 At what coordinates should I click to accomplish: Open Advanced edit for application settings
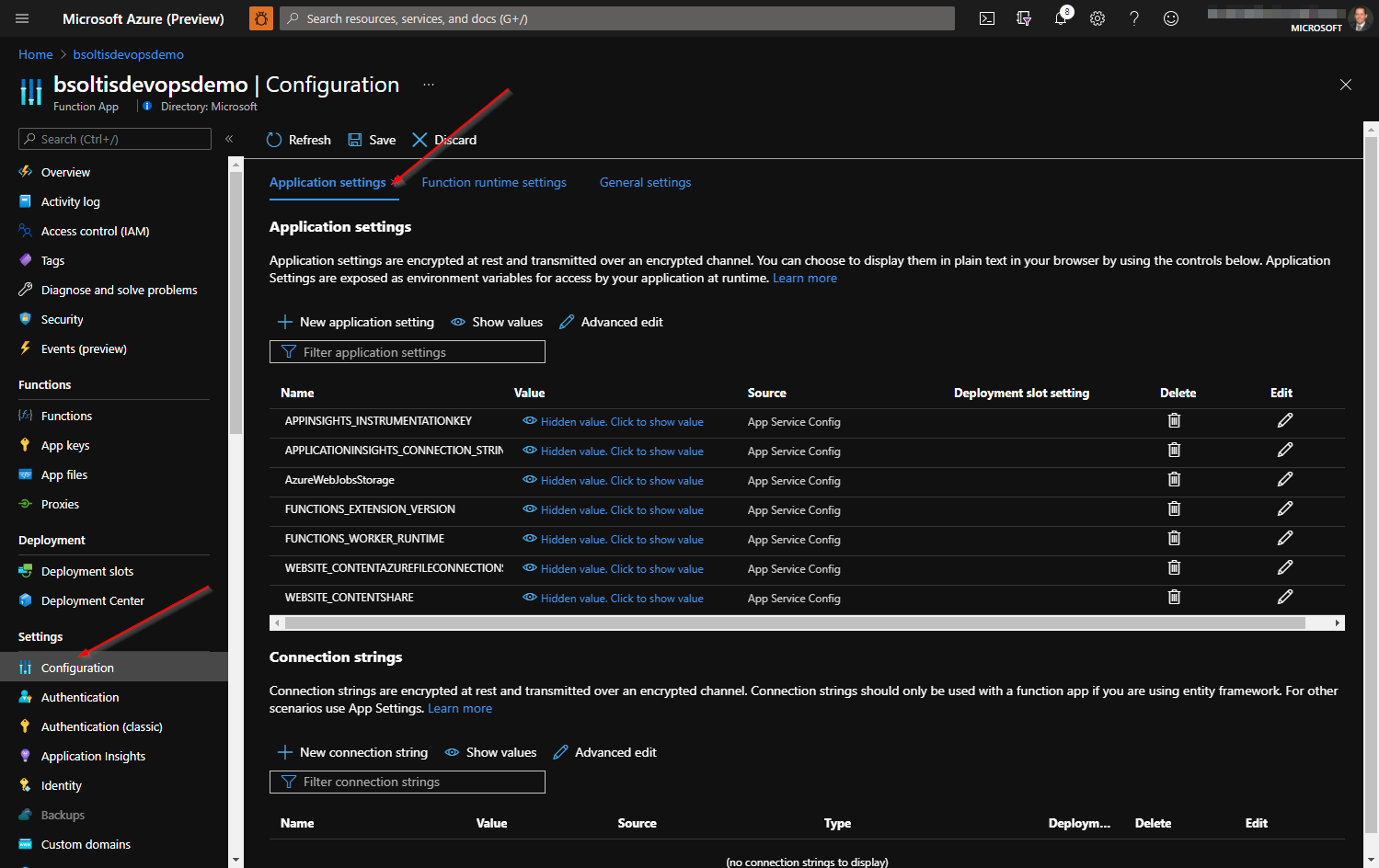point(611,322)
